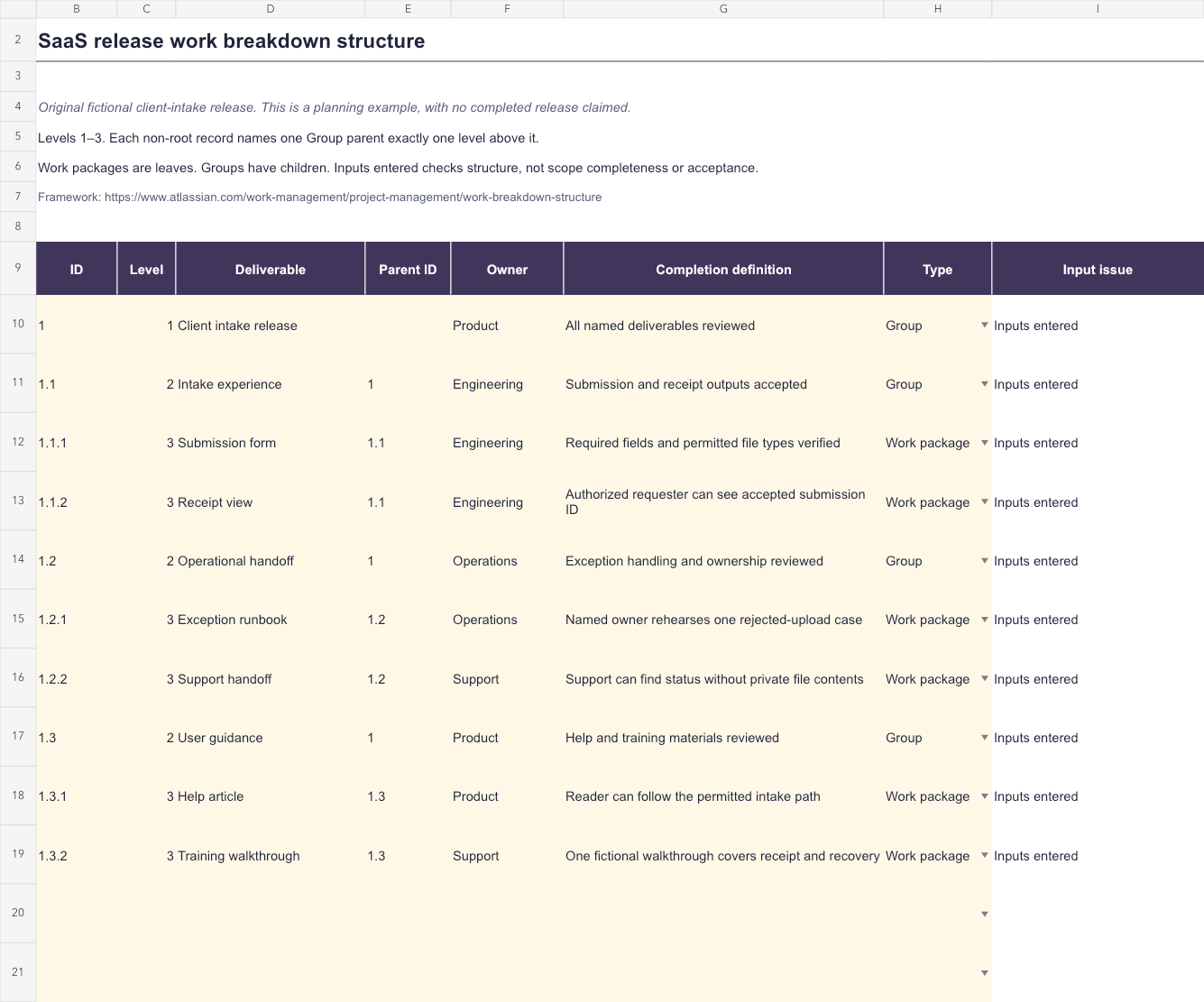Open Type dropdown for Intake experience row

click(x=984, y=384)
